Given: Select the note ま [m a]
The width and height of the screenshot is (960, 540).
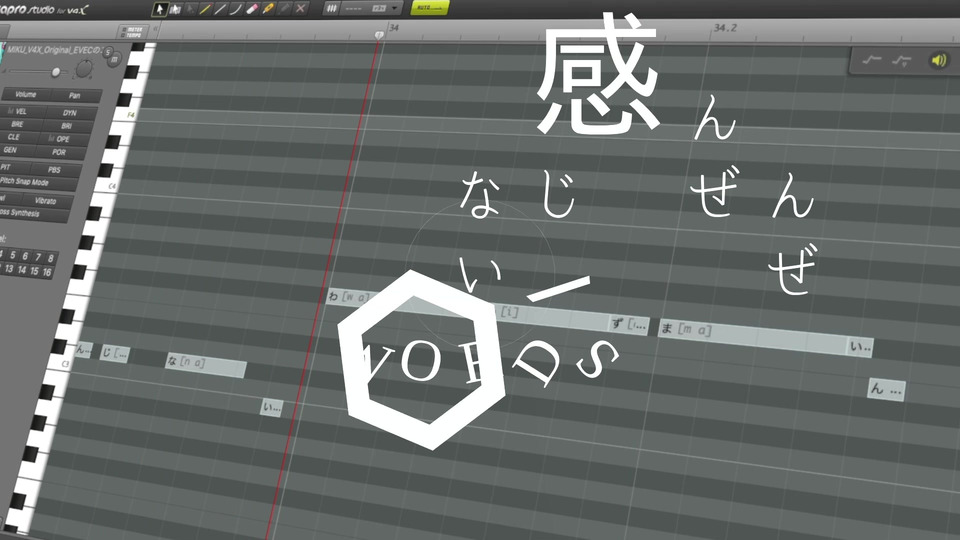Looking at the screenshot, I should coord(753,334).
